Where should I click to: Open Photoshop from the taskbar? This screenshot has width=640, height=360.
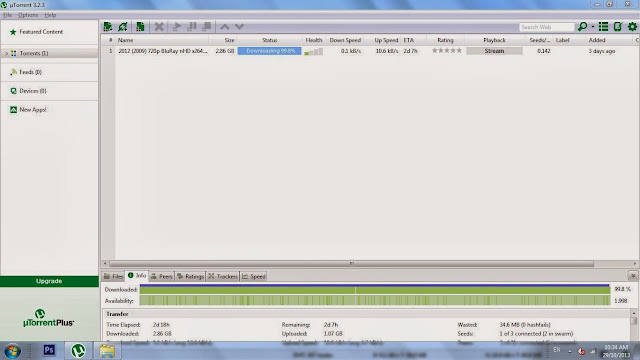[x=49, y=350]
